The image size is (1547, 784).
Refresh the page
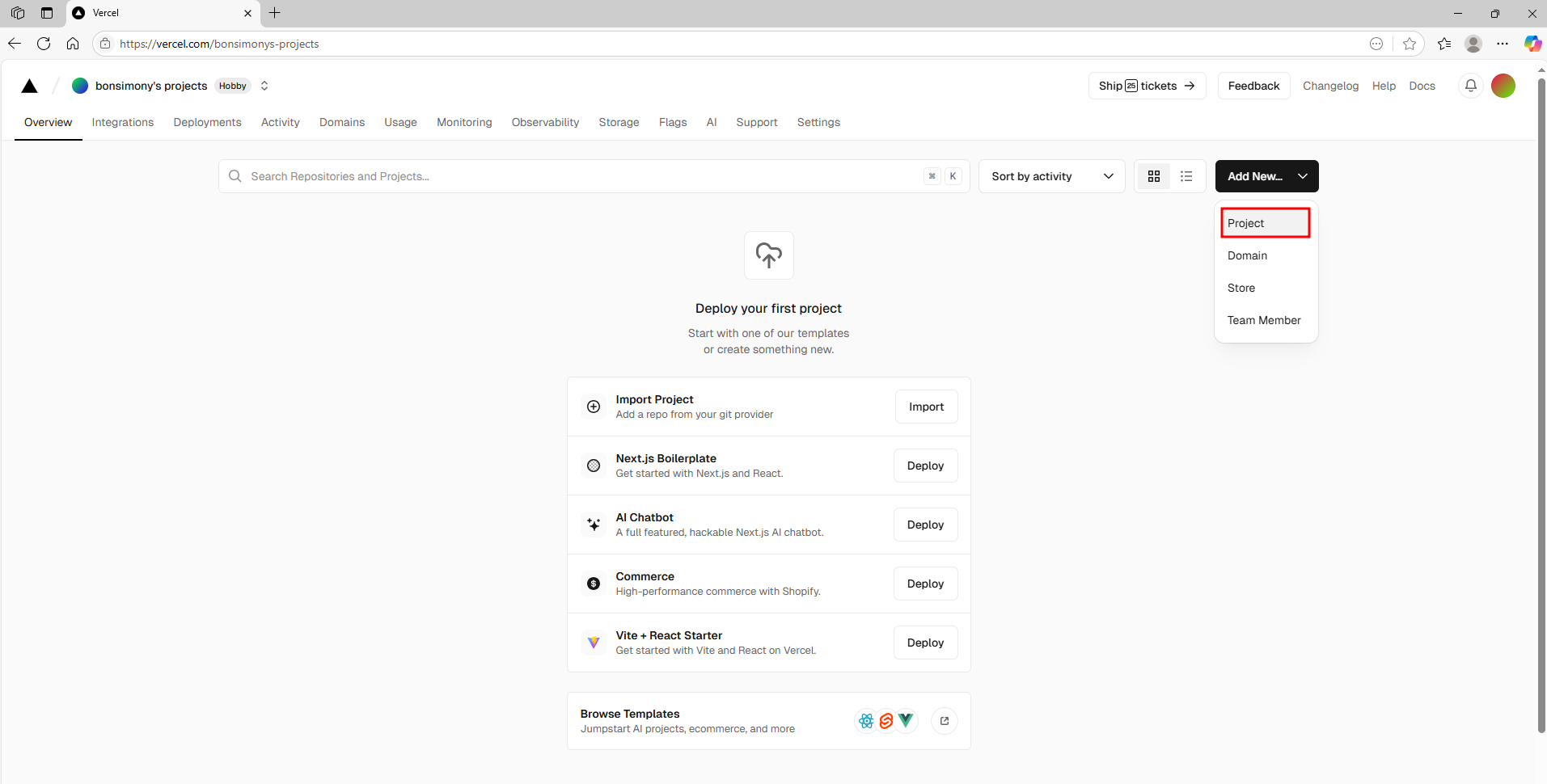click(44, 44)
